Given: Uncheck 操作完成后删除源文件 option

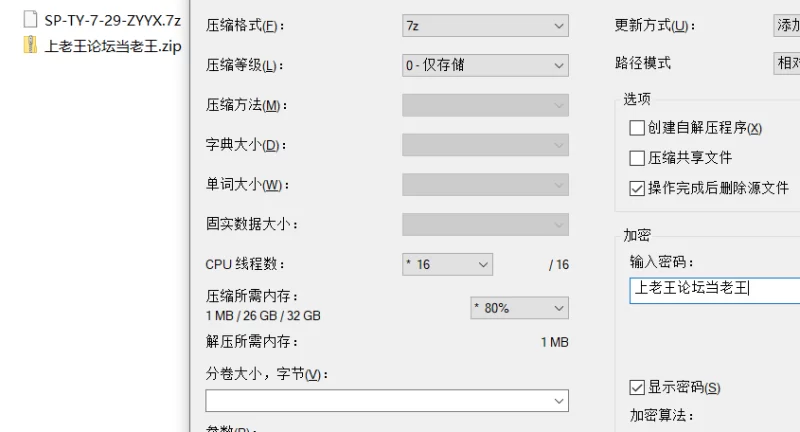Looking at the screenshot, I should point(637,188).
